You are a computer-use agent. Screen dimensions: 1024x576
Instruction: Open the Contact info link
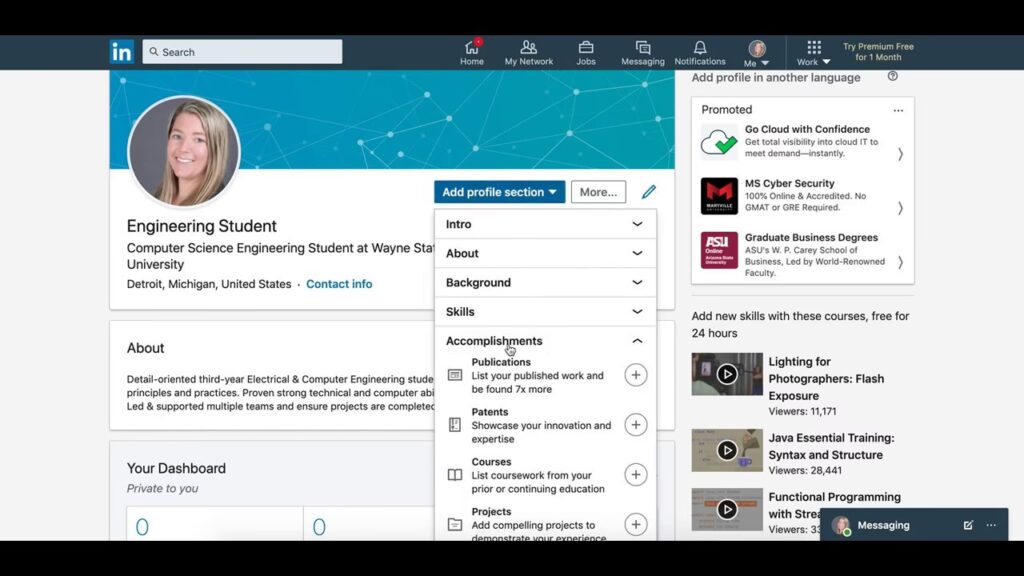pos(339,284)
